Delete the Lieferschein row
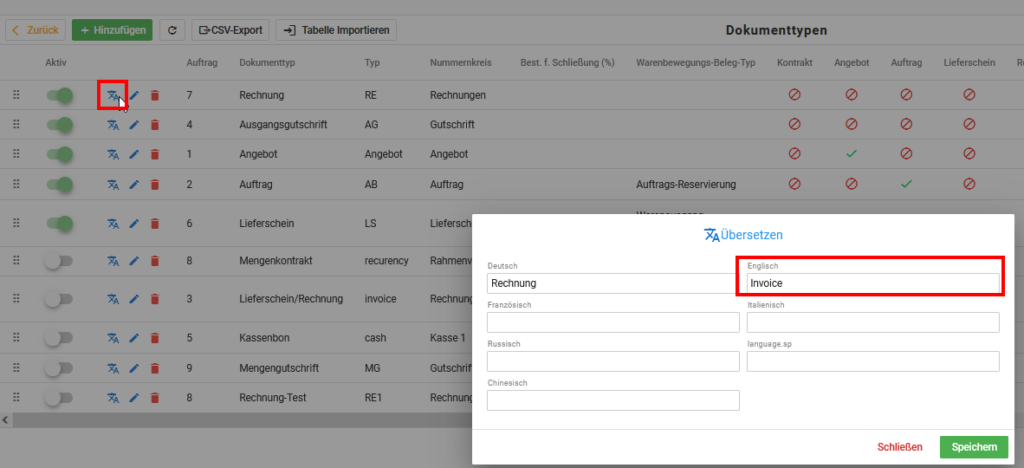 pos(155,224)
